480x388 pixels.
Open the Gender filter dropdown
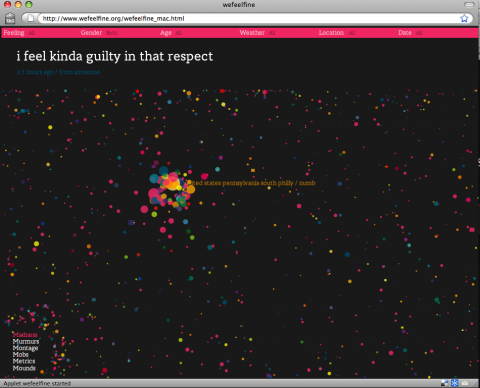[99, 33]
